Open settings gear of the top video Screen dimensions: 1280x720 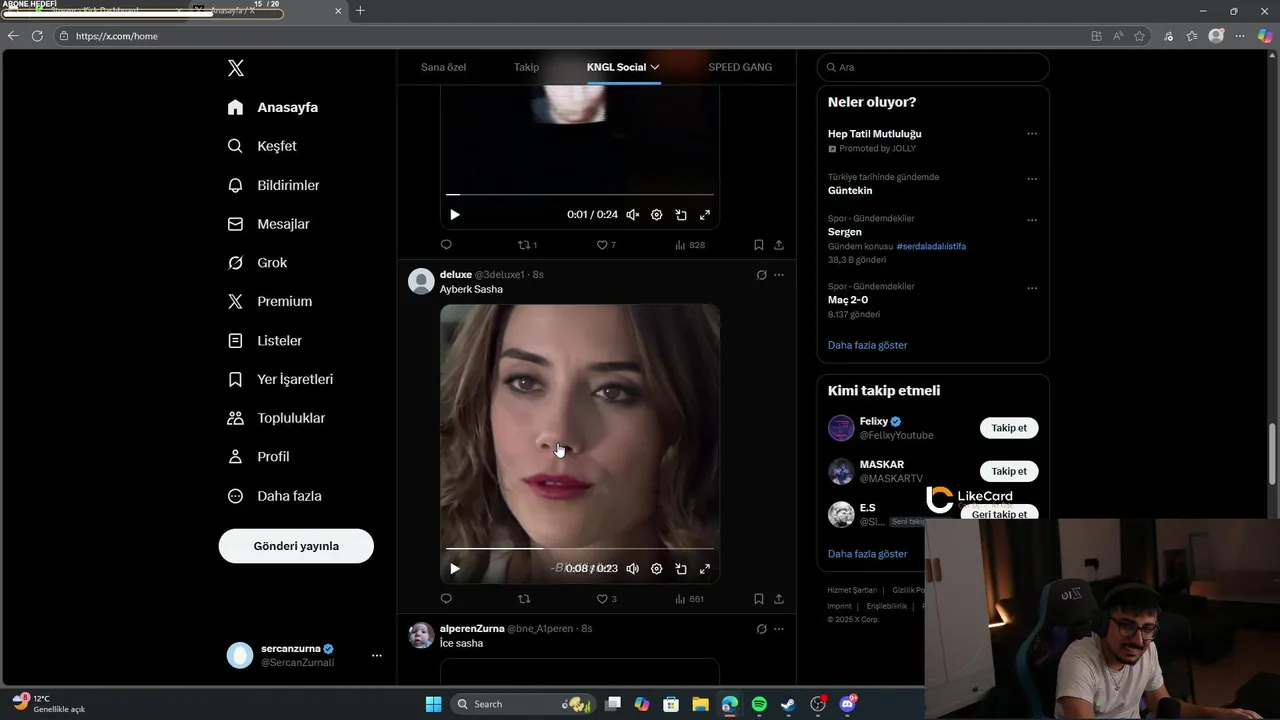[x=656, y=215]
